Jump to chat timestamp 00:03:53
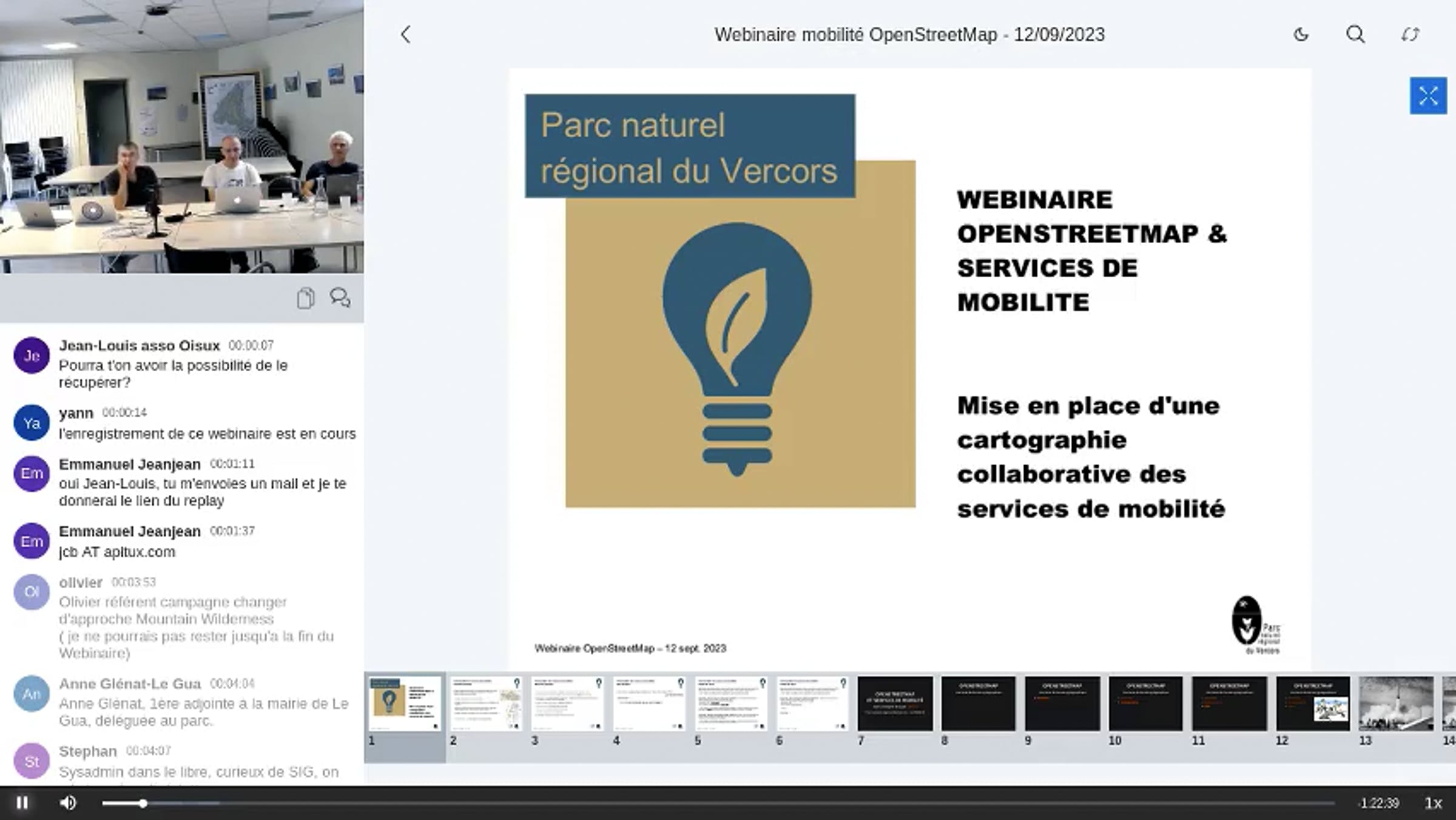The image size is (1456, 820). [133, 582]
